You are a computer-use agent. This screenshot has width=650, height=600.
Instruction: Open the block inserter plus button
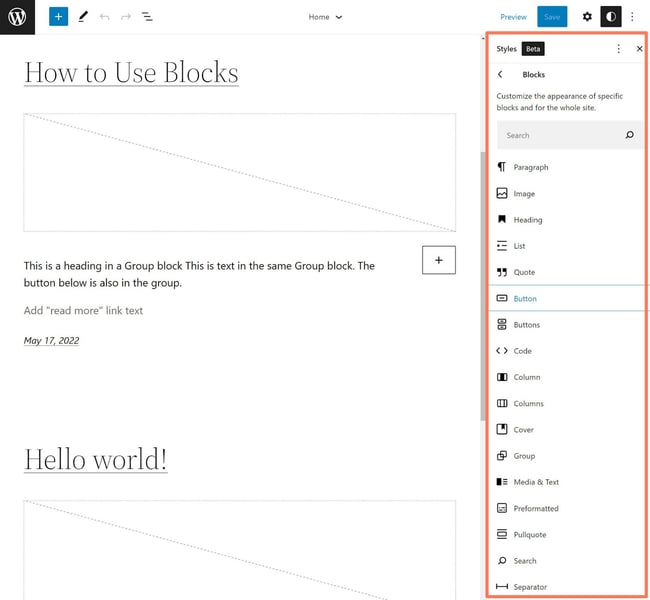[x=58, y=17]
